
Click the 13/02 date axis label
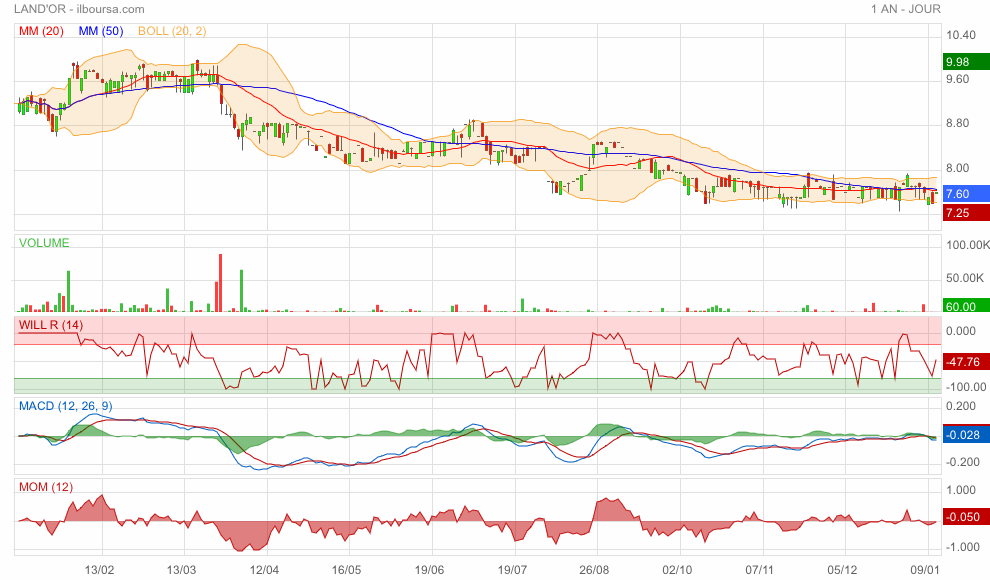pos(100,570)
